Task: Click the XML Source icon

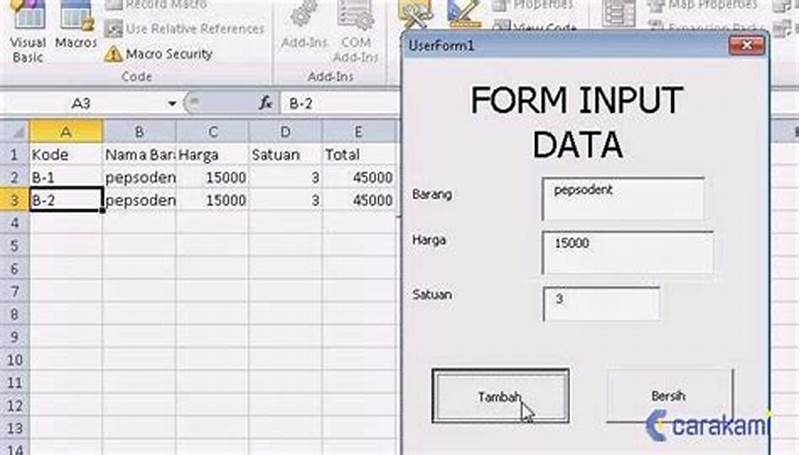Action: pos(618,13)
